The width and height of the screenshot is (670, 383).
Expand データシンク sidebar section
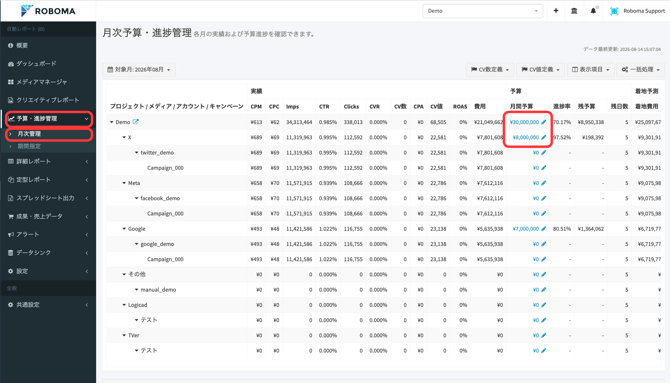point(48,253)
